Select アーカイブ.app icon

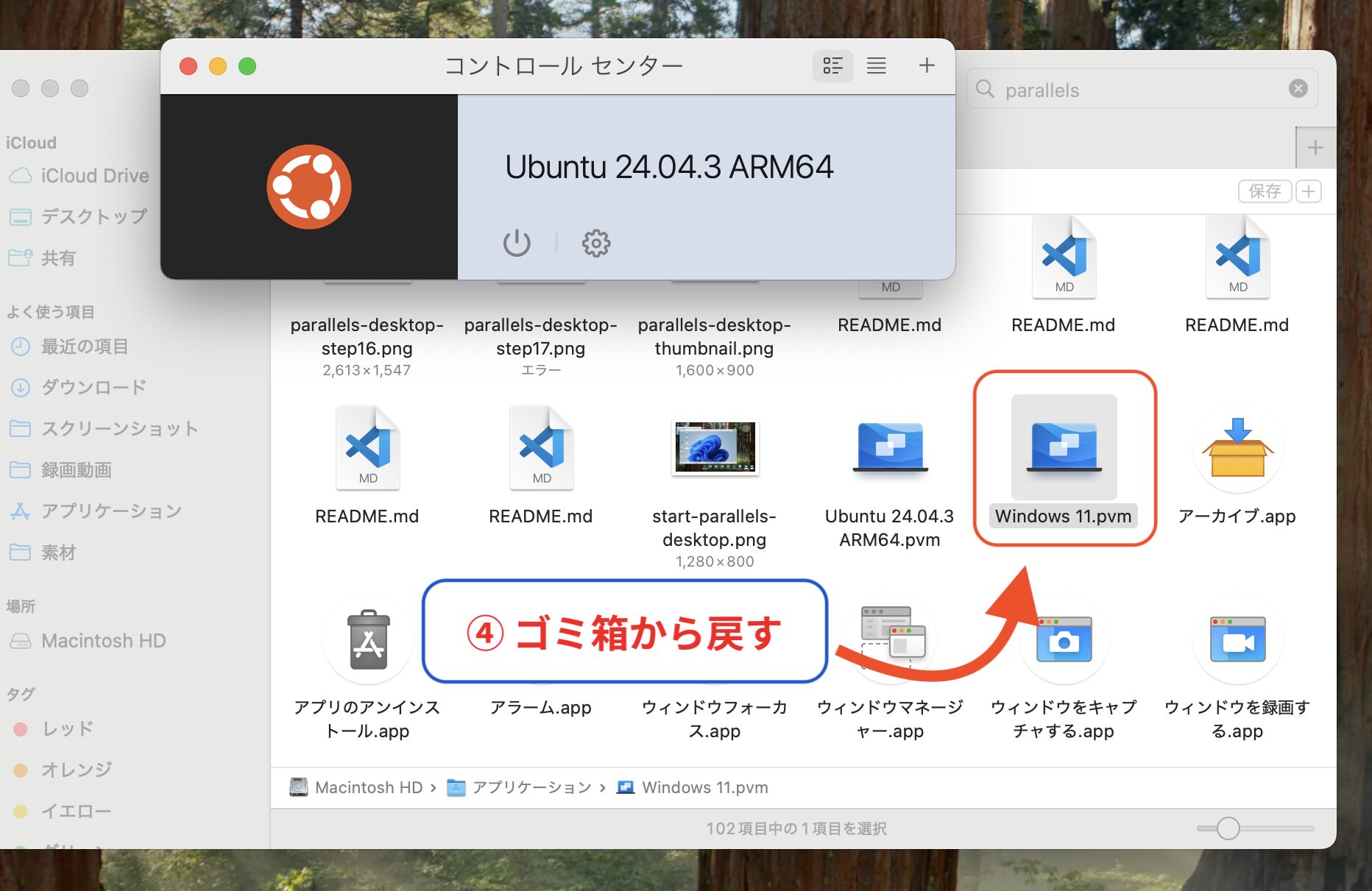tap(1237, 447)
